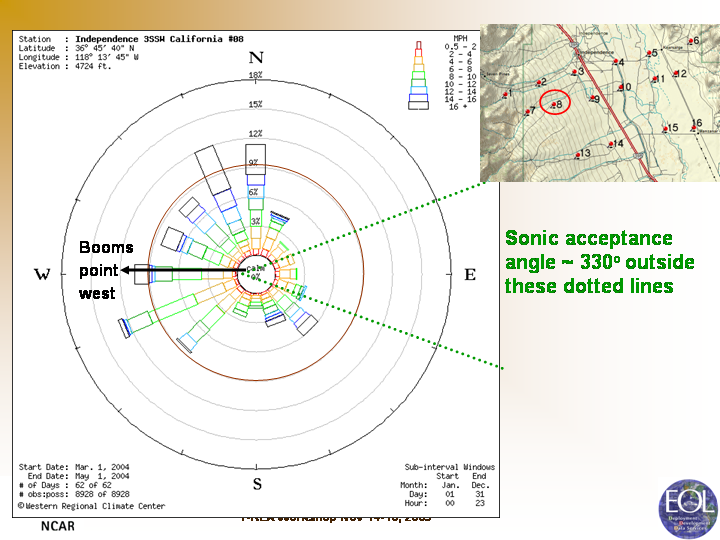Click the S compass label
This screenshot has height=540, width=720.
click(257, 485)
